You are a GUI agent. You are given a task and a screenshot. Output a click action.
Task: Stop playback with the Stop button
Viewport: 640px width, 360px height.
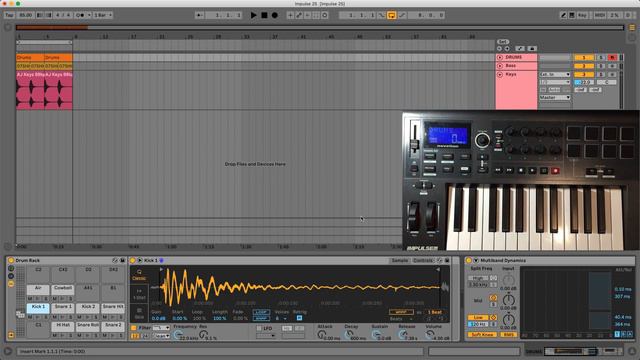tap(264, 15)
